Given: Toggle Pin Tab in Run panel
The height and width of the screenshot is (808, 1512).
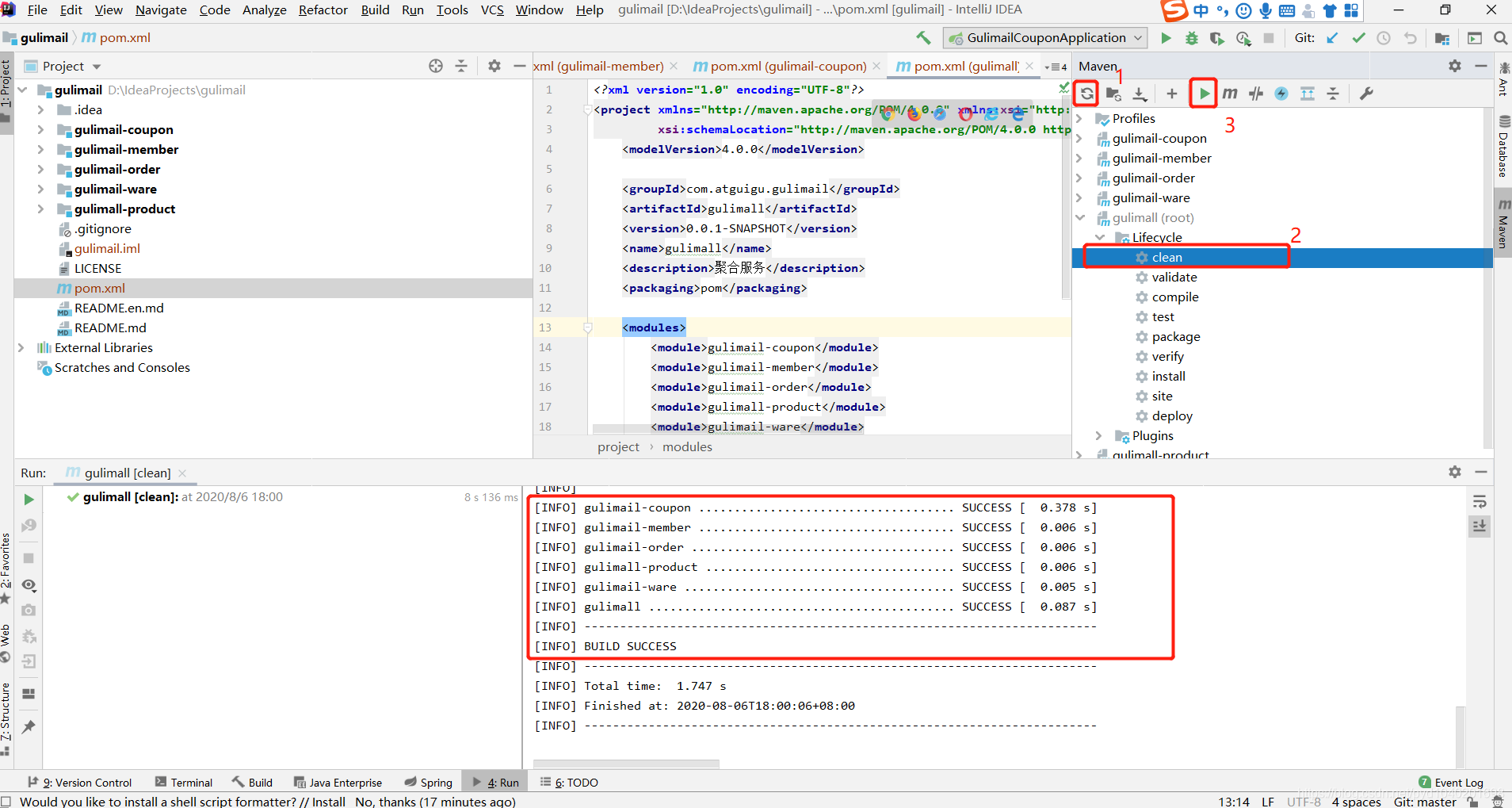Looking at the screenshot, I should click(29, 726).
